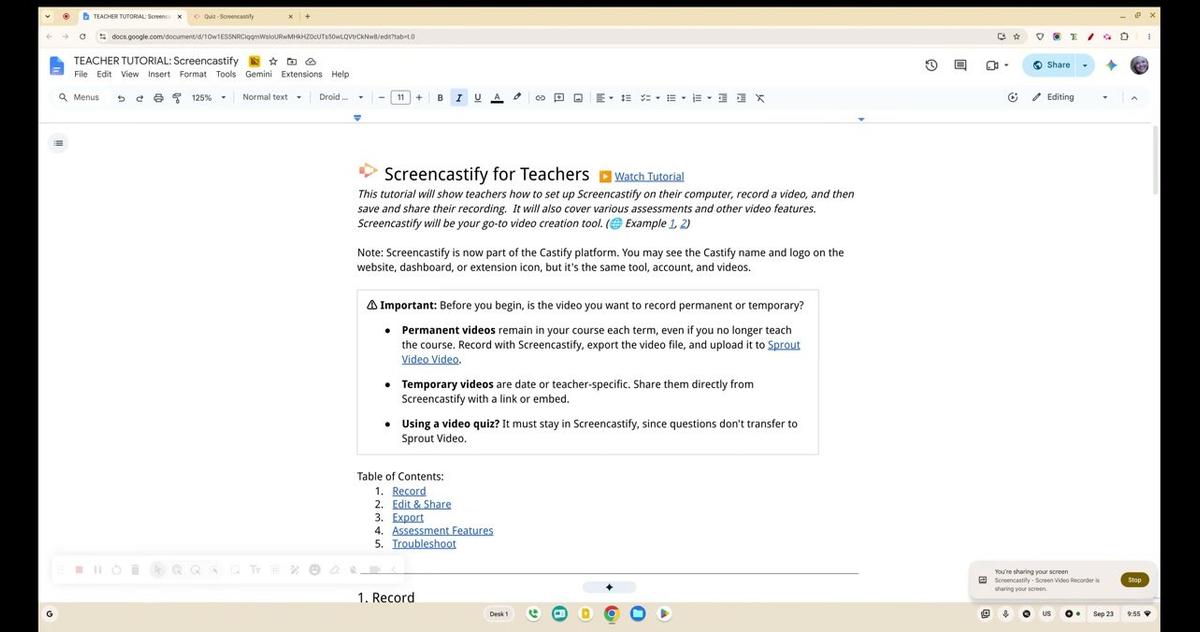Open the Normal text style dropdown
The image size is (1200, 632).
pos(272,98)
